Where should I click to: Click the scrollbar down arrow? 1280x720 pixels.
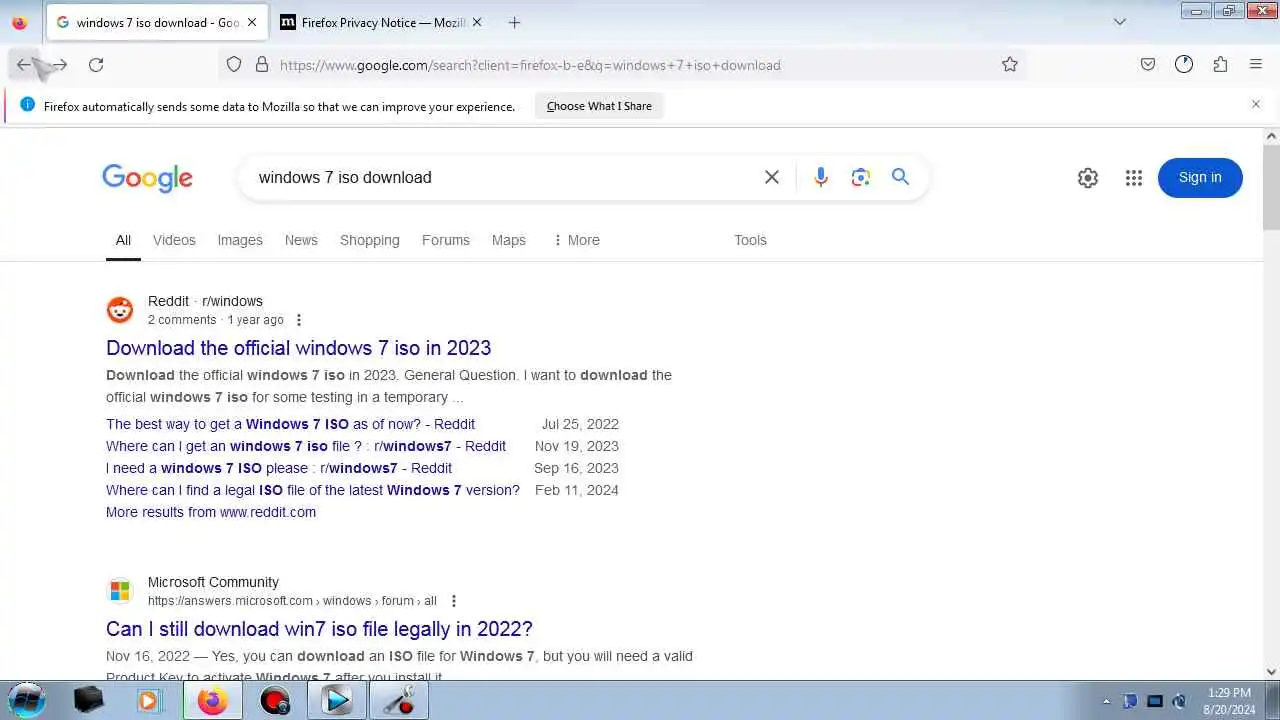point(1271,672)
